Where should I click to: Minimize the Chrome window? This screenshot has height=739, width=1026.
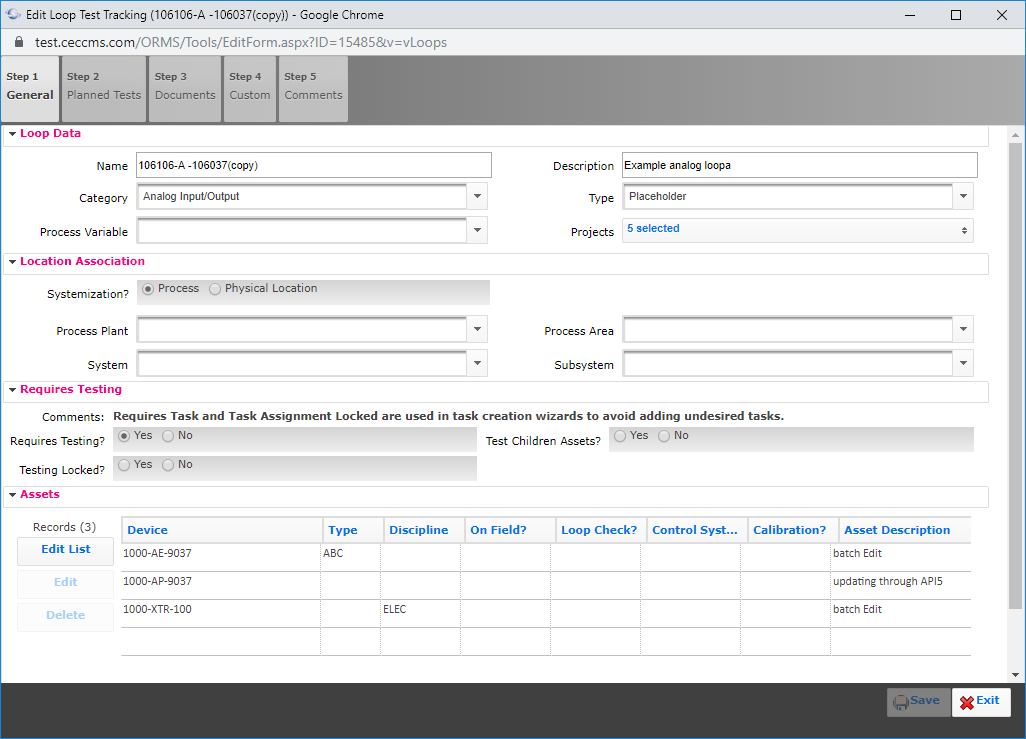point(910,14)
